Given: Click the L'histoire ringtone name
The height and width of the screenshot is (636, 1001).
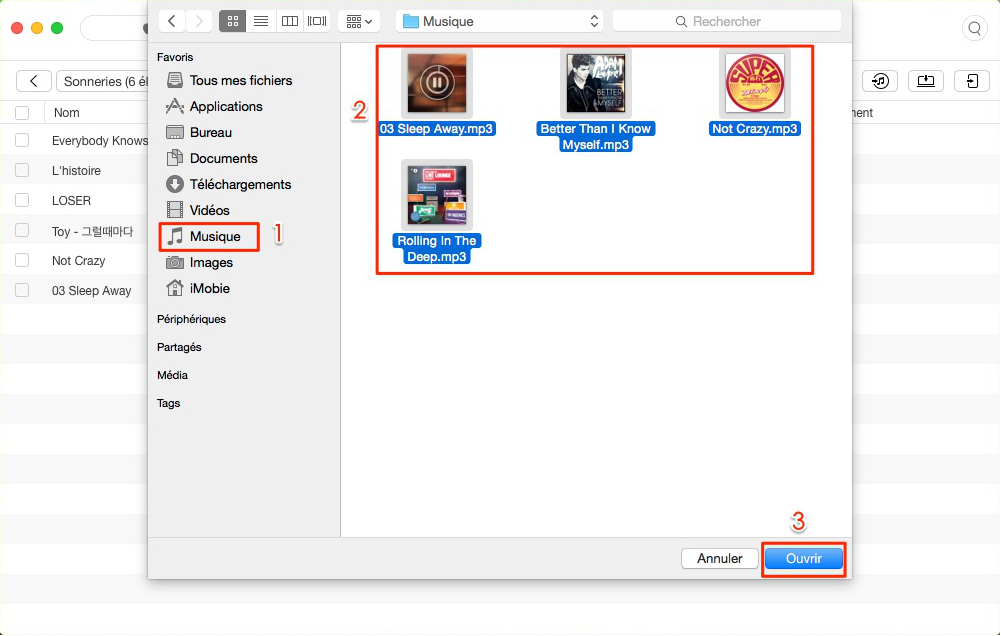Looking at the screenshot, I should (x=76, y=170).
